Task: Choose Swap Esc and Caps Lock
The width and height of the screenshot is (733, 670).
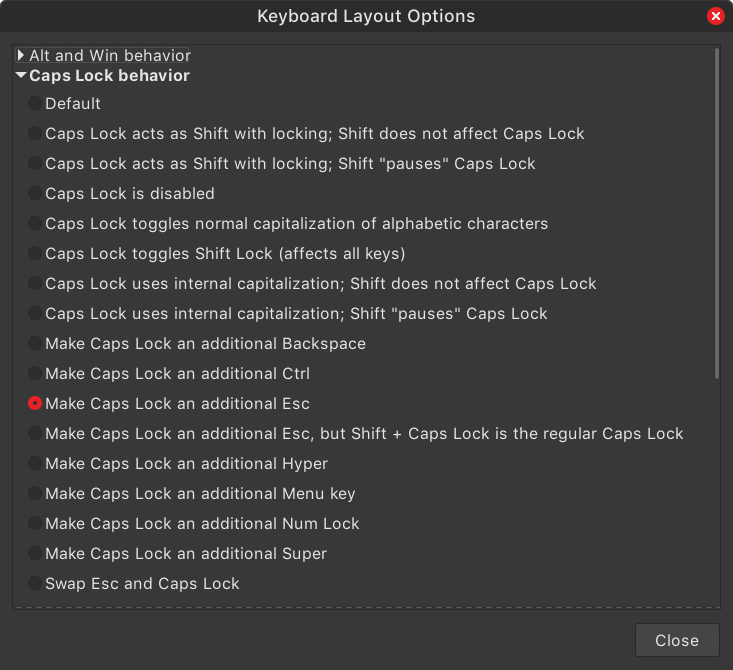Action: [35, 583]
